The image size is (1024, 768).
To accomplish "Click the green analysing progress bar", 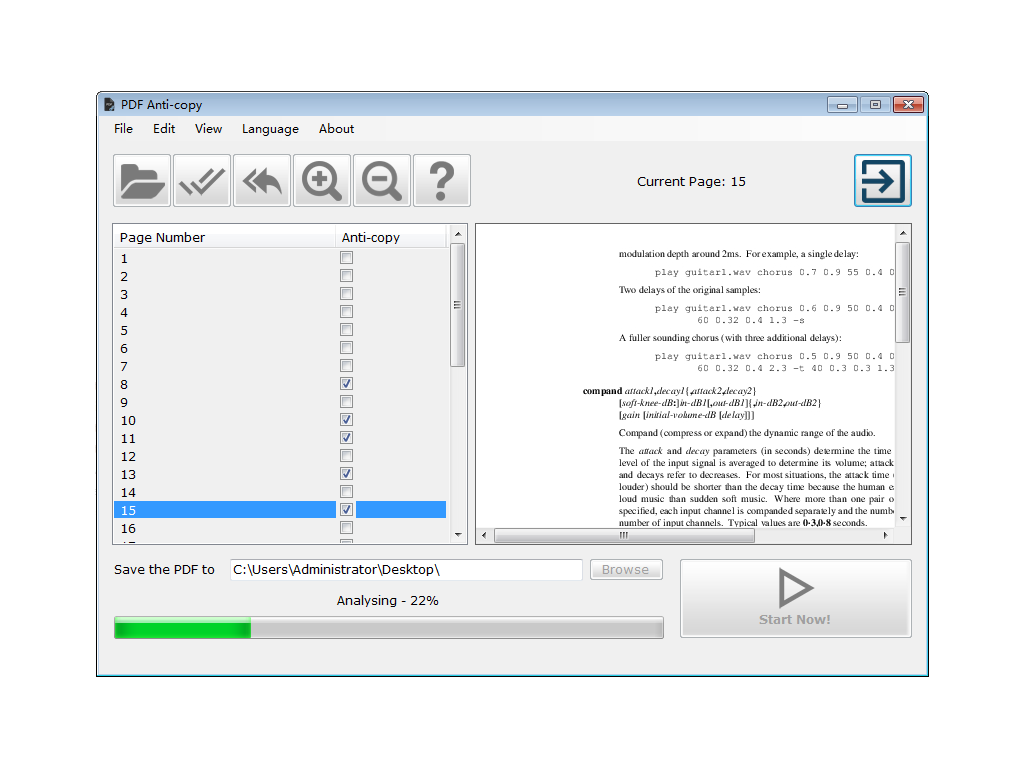I will point(389,628).
